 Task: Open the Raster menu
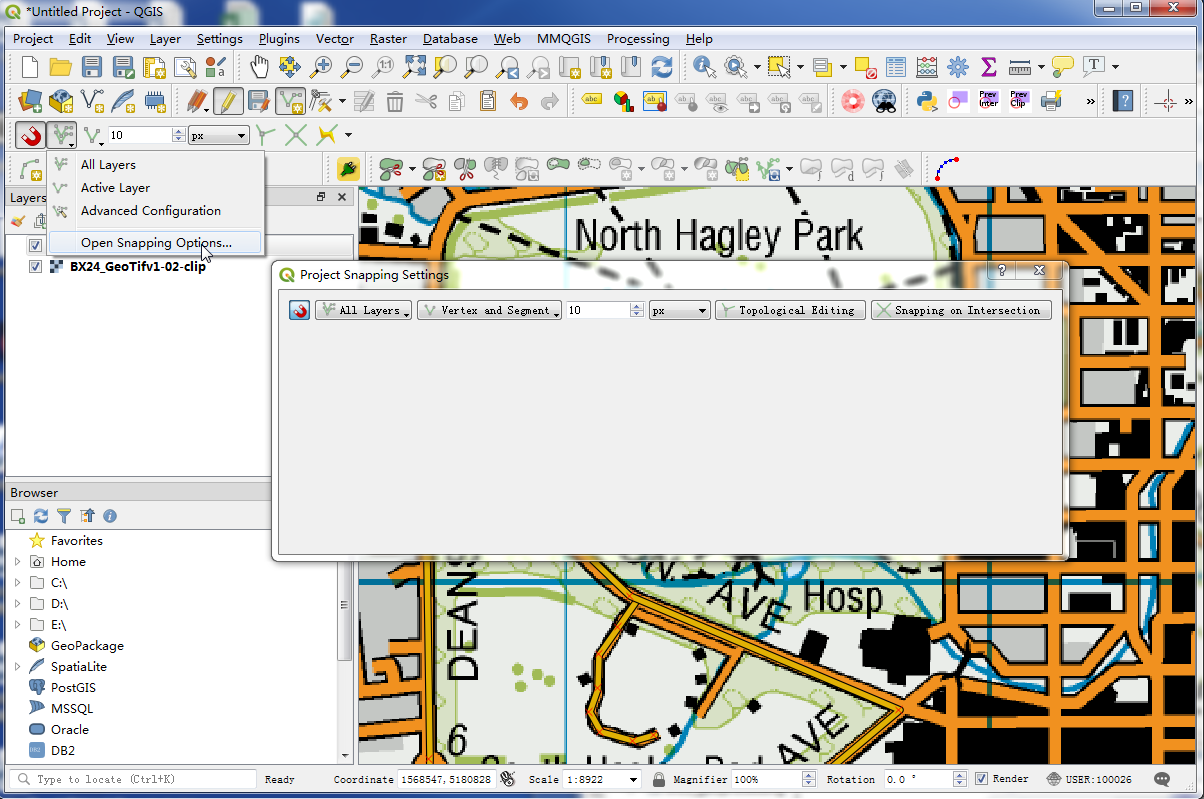click(388, 39)
